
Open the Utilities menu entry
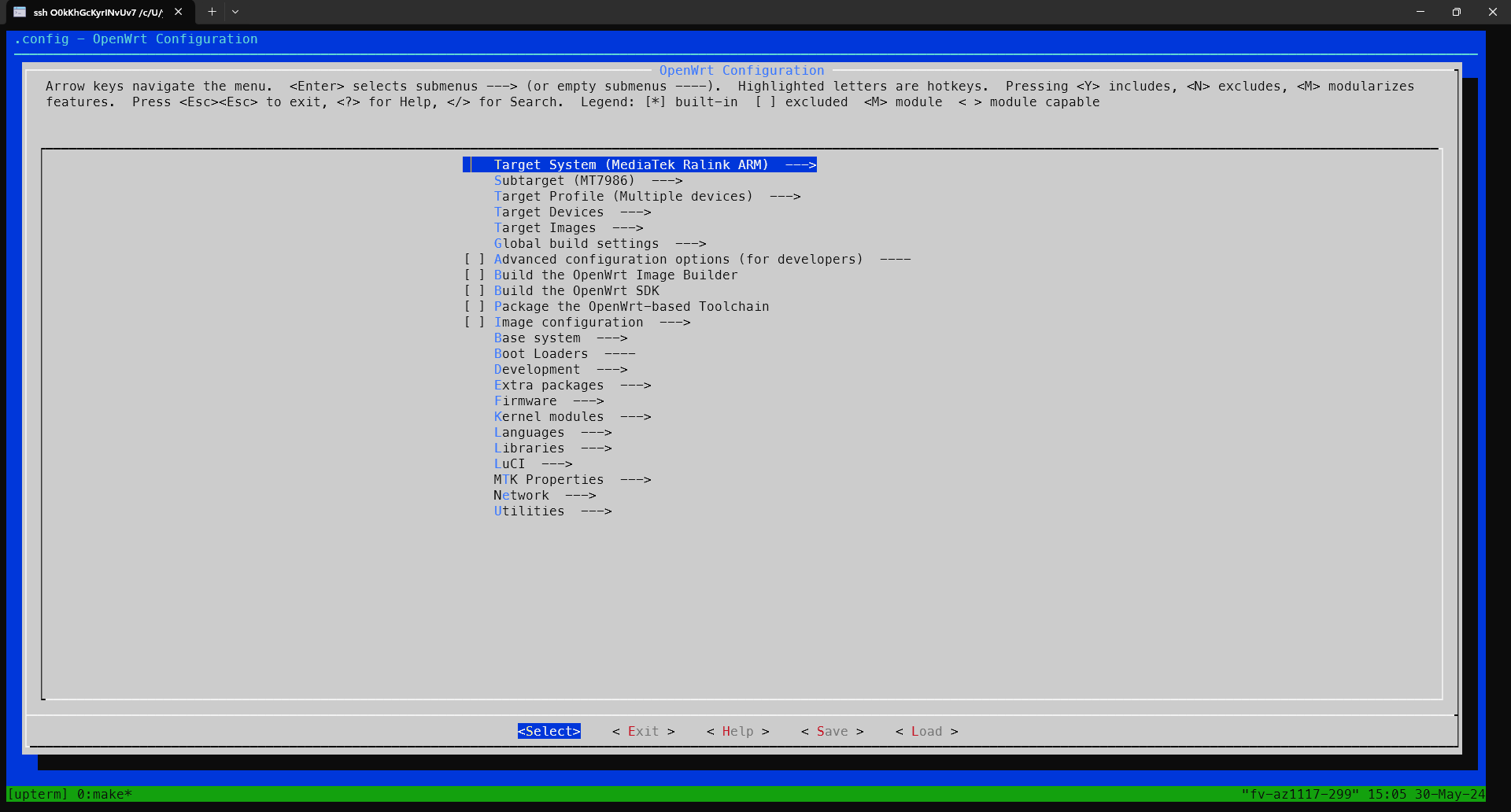(552, 511)
